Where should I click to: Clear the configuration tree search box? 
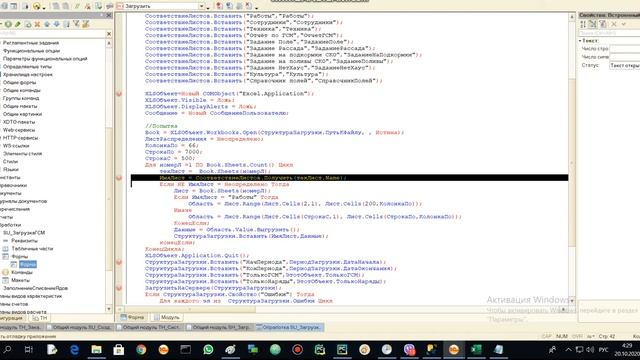coord(109,34)
